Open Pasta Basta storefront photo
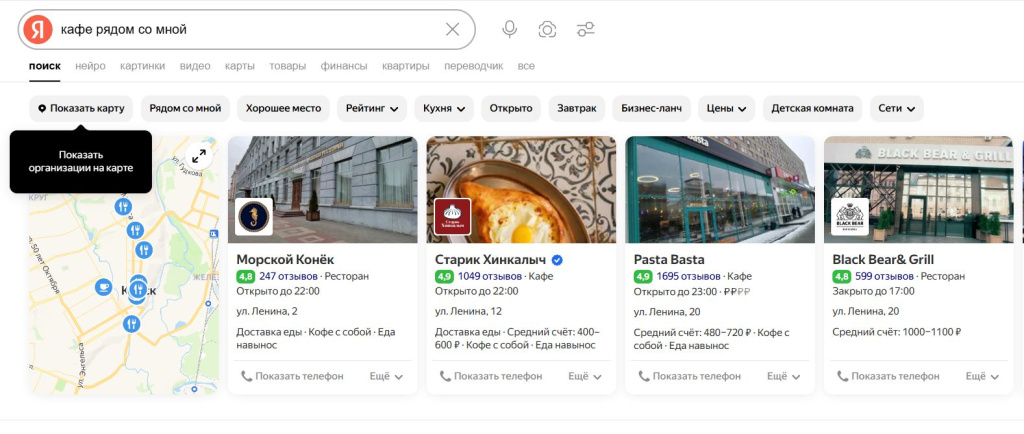The width and height of the screenshot is (1024, 434). pyautogui.click(x=720, y=189)
